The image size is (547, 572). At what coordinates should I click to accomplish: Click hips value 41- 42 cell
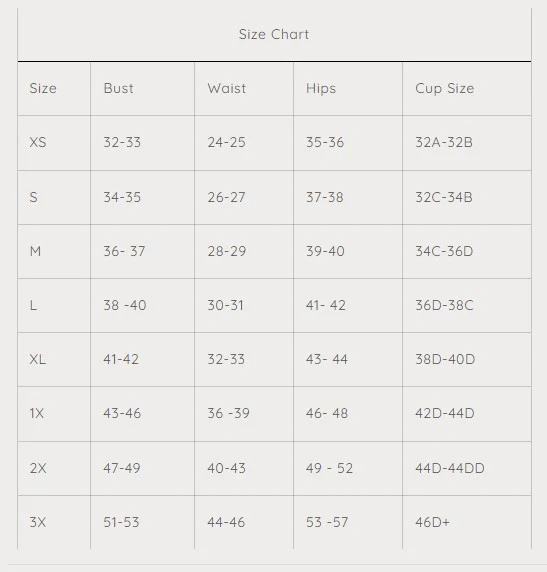tap(325, 305)
